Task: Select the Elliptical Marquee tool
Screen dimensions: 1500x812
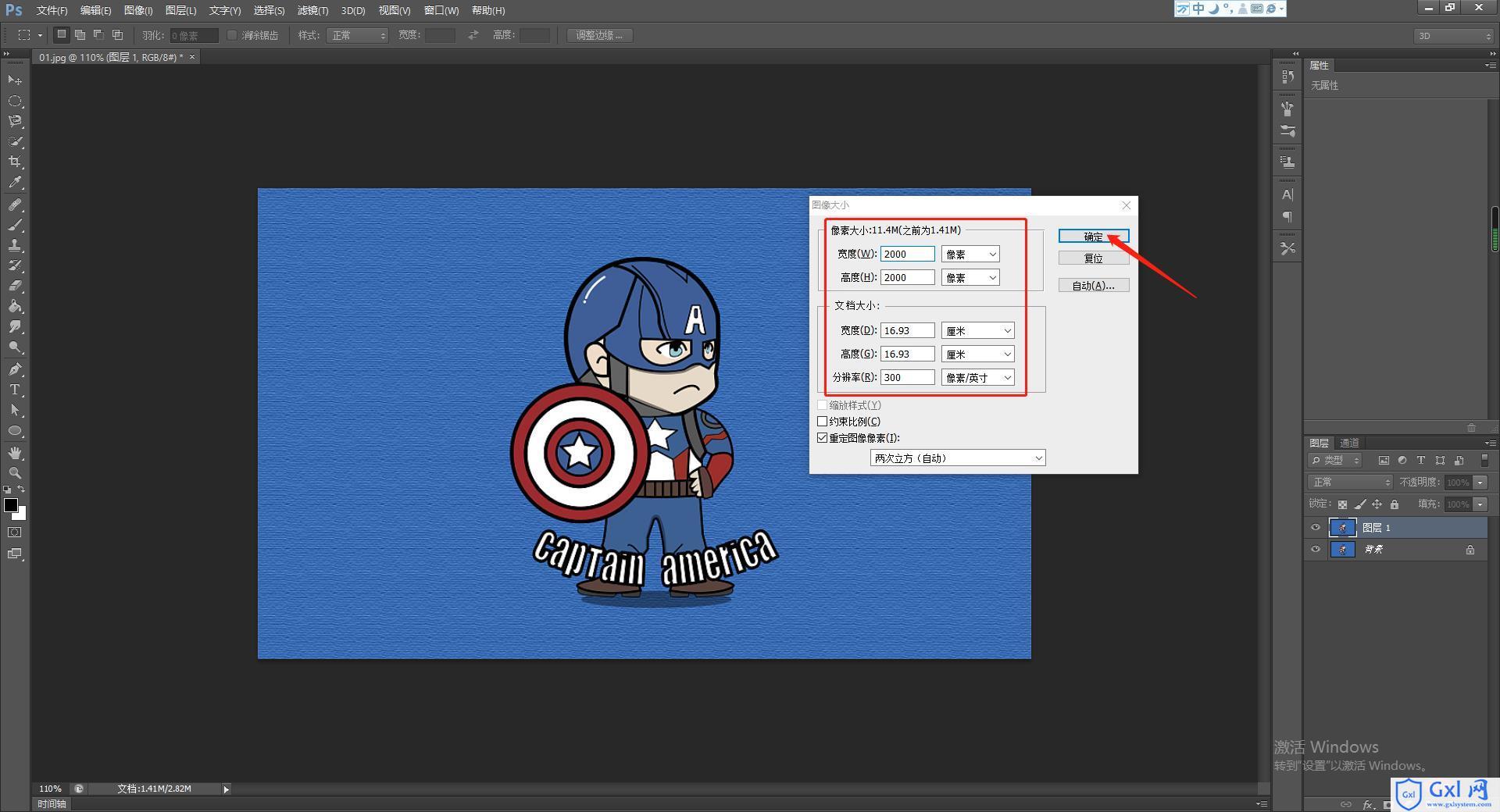Action: click(x=15, y=101)
